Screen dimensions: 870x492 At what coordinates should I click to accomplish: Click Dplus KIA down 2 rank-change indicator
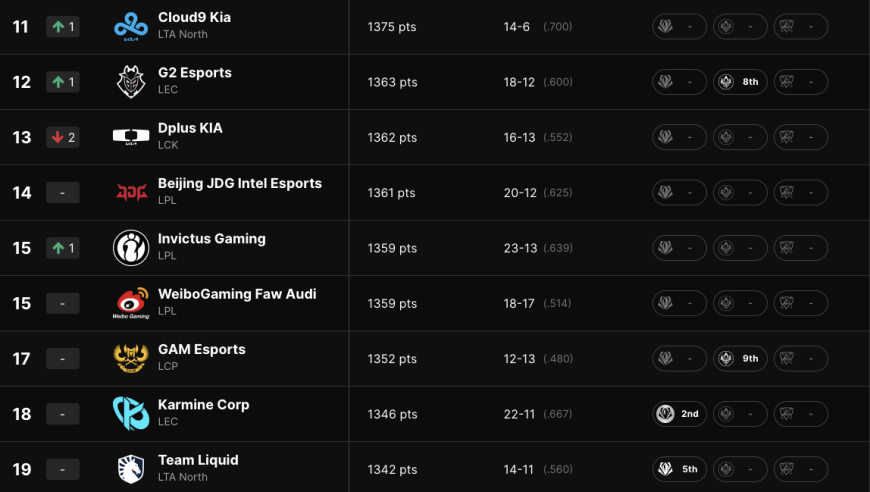click(63, 137)
